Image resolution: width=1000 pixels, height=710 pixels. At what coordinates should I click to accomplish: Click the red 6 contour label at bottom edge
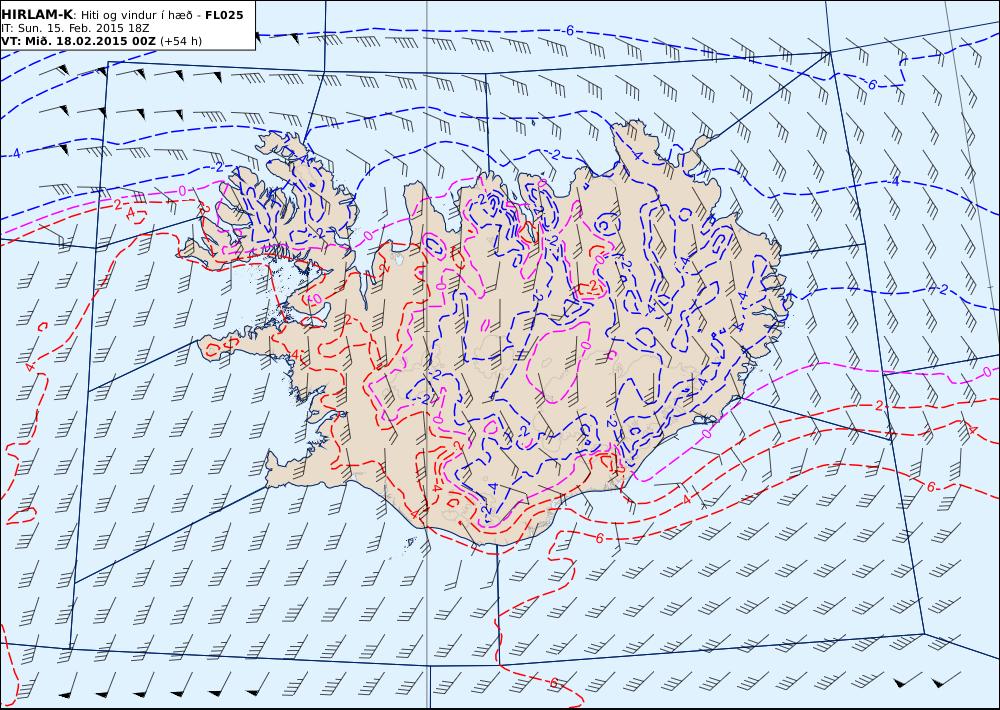(553, 683)
